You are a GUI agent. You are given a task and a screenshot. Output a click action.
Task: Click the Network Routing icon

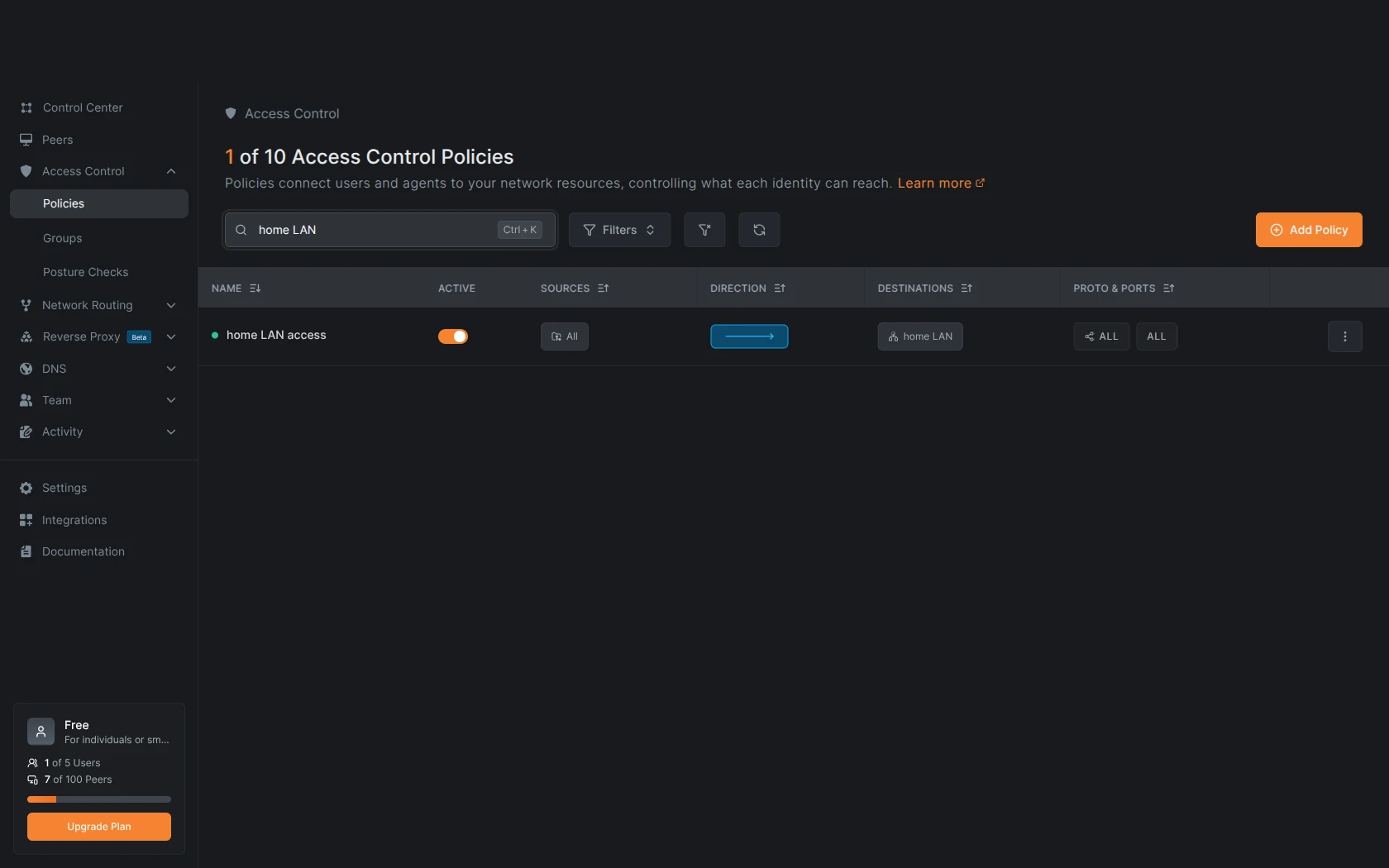click(x=26, y=305)
